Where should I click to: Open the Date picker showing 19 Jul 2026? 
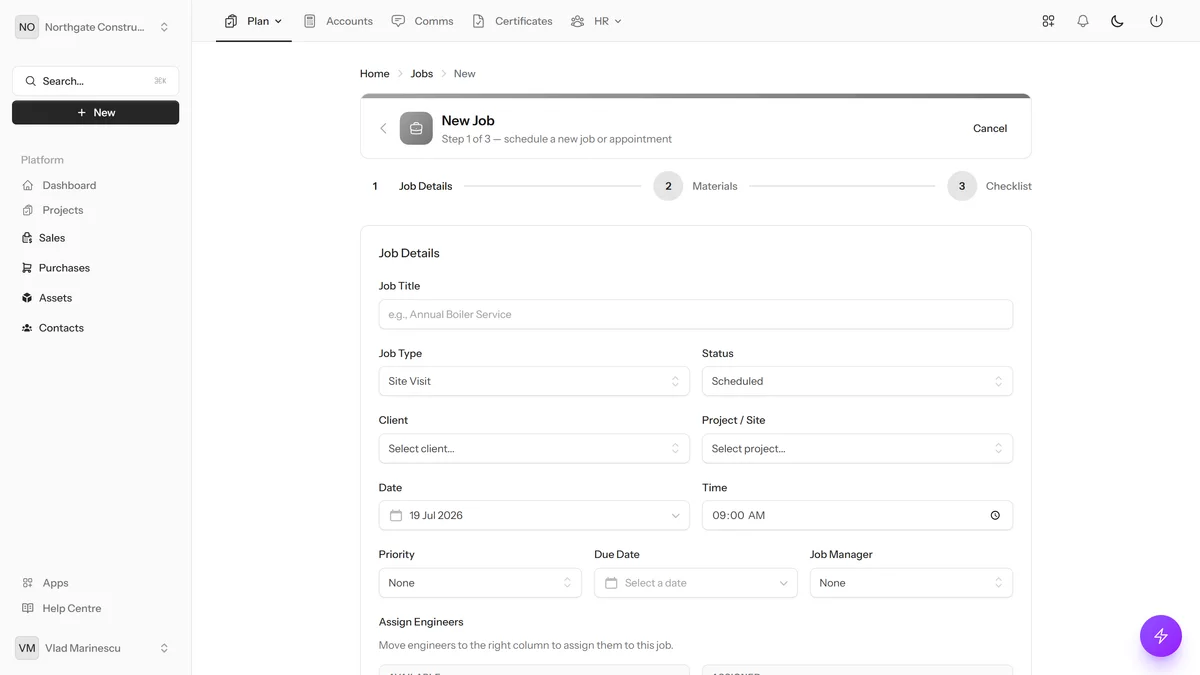534,515
